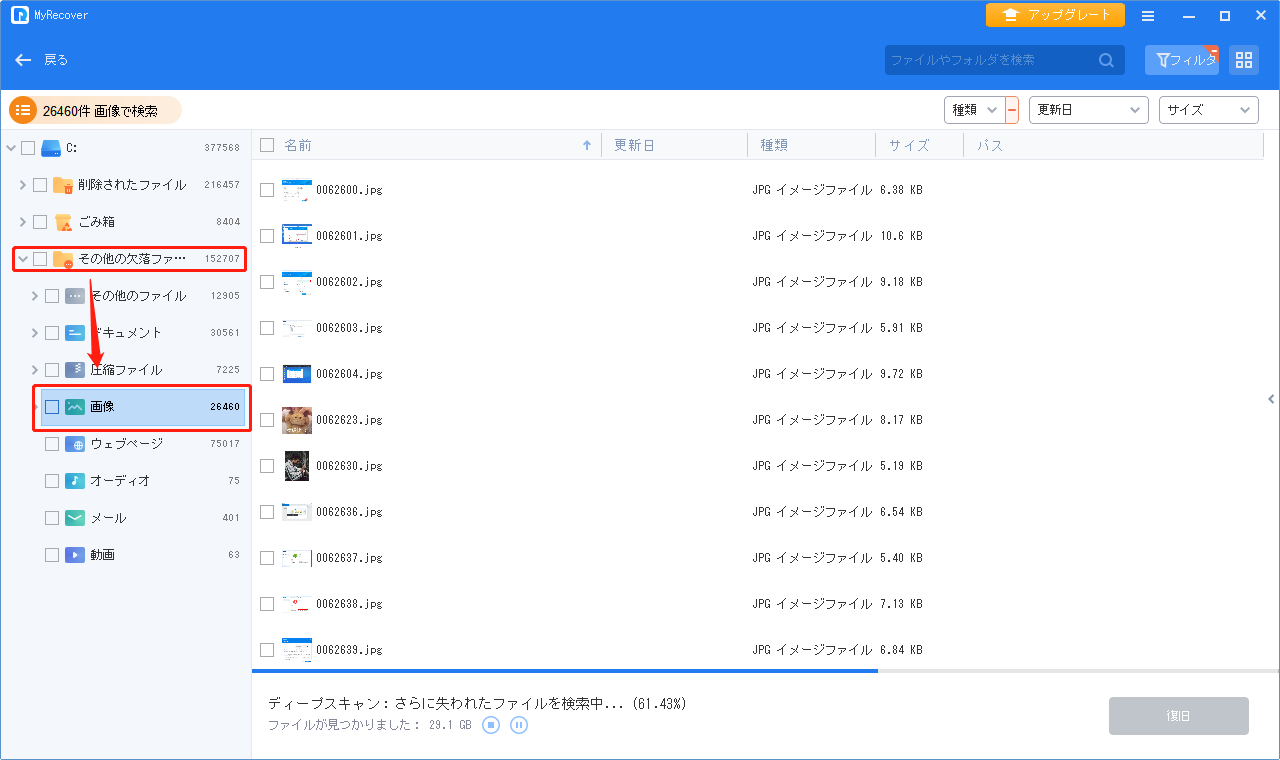Image resolution: width=1280 pixels, height=760 pixels.
Task: Stop the deep scan
Action: (491, 725)
